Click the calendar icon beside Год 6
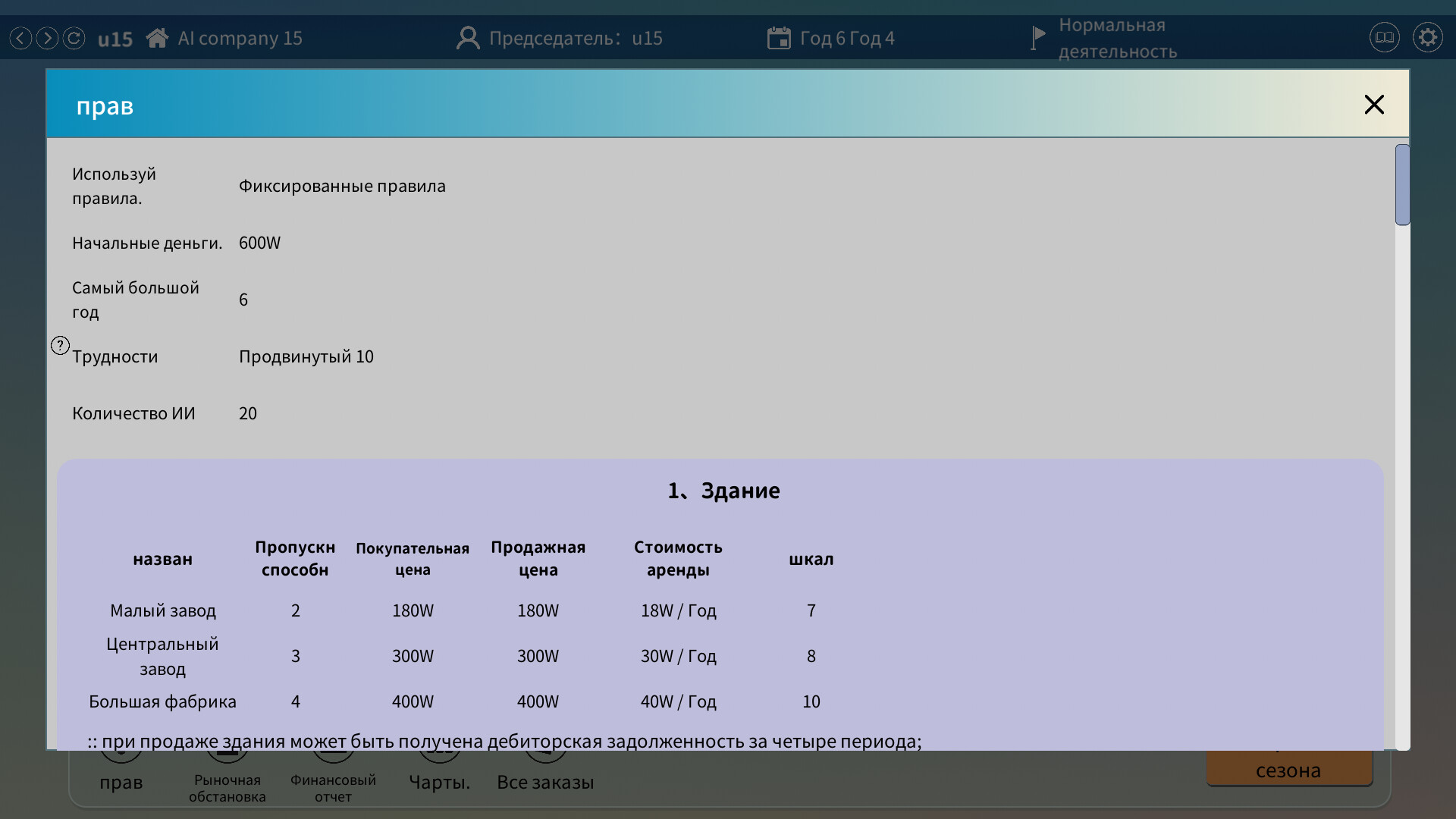Image resolution: width=1456 pixels, height=819 pixels. (779, 38)
